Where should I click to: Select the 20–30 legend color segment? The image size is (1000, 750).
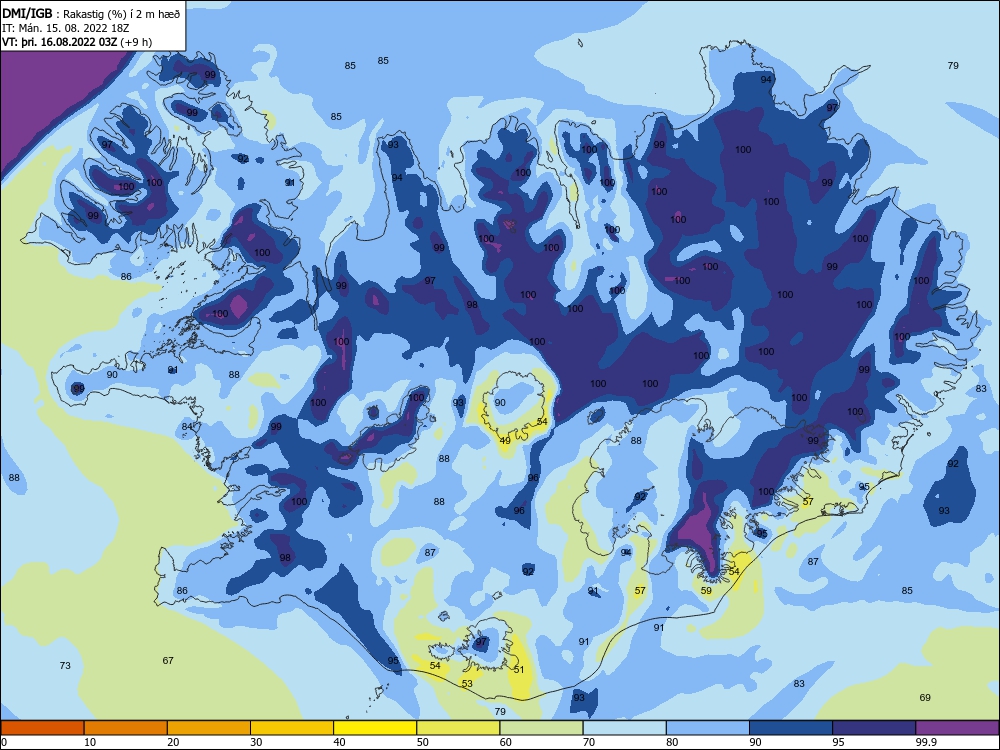[x=209, y=728]
